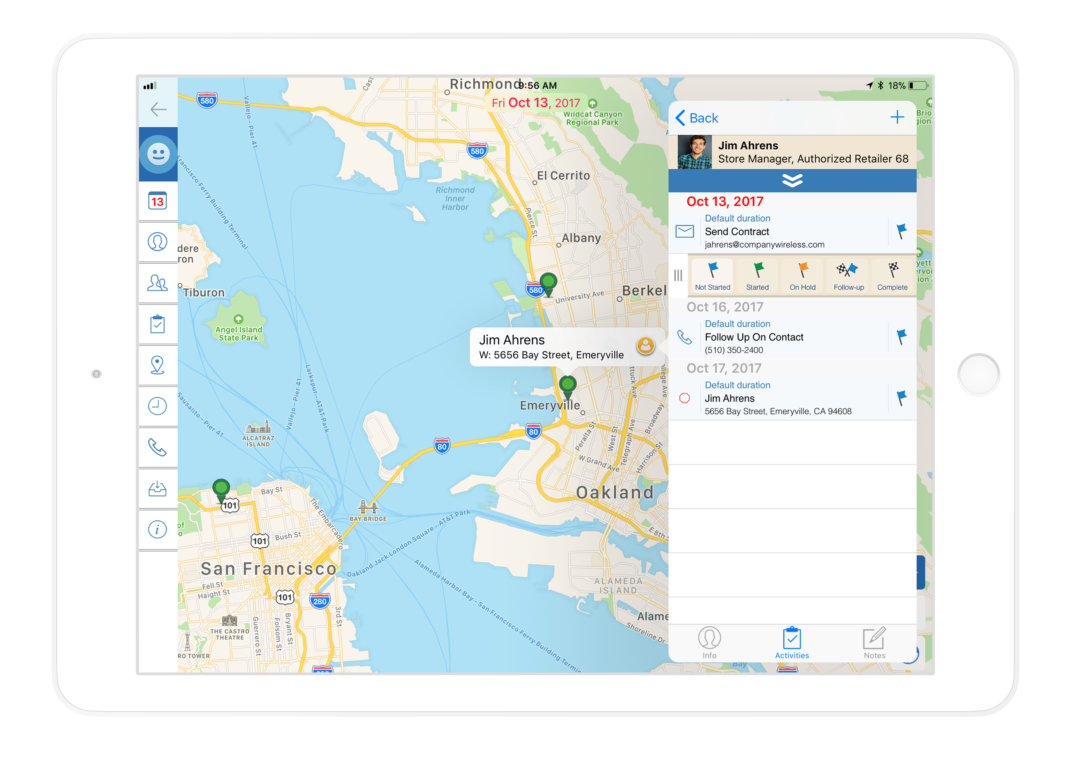Screen dimensions: 1080x764
Task: Click the Default duration link for Send Contract
Action: point(737,218)
